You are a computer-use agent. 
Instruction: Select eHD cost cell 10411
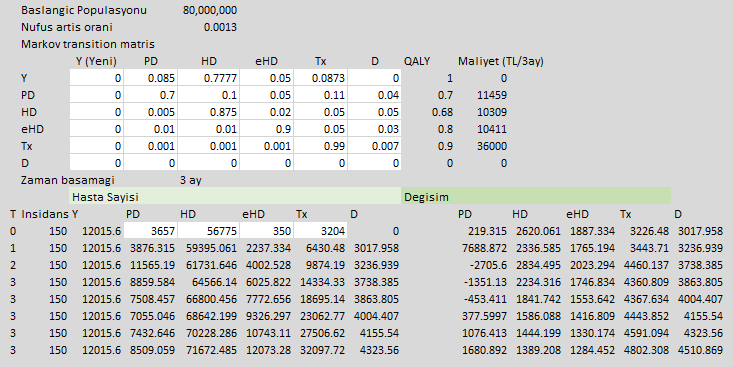492,129
